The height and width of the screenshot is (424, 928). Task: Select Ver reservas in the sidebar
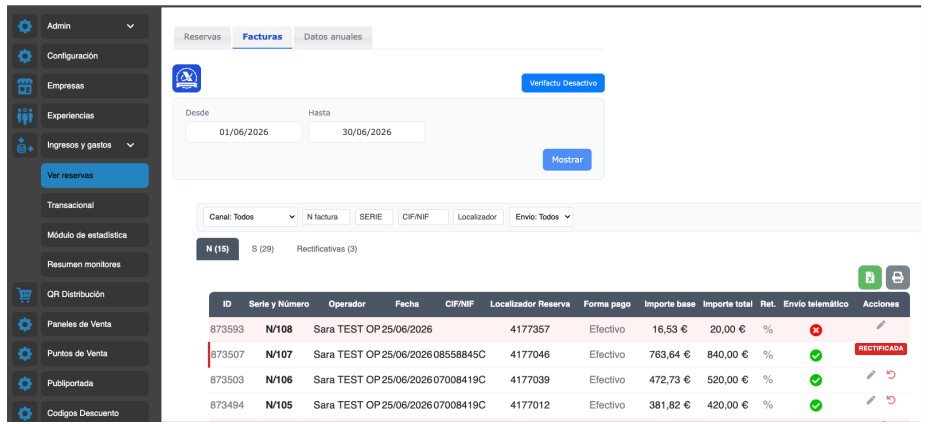pyautogui.click(x=95, y=176)
